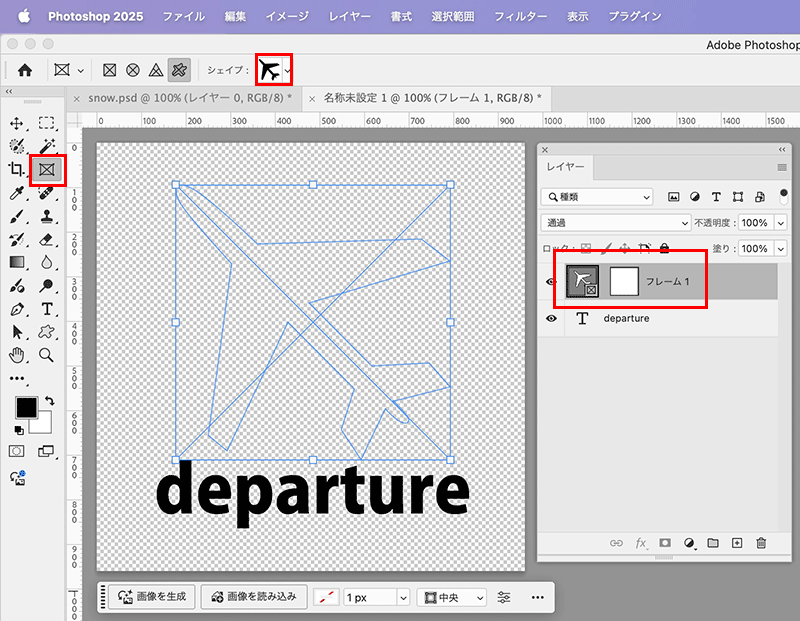Open the ファイル menu
The width and height of the screenshot is (800, 621).
(184, 16)
